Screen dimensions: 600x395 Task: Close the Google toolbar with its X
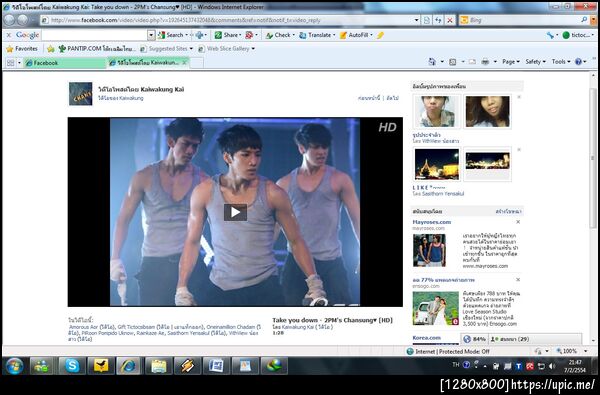pos(9,35)
